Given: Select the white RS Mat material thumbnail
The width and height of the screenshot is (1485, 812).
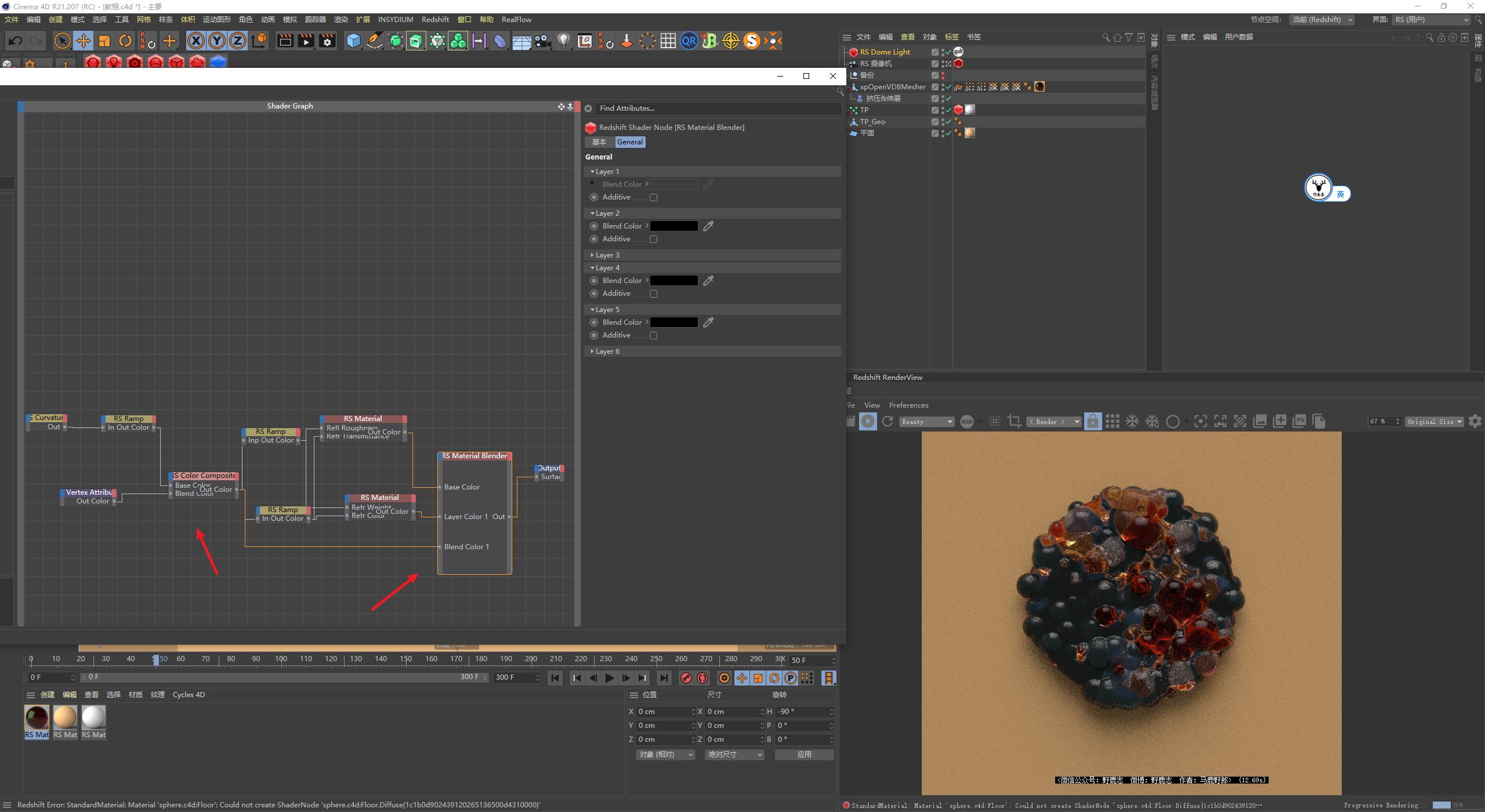Looking at the screenshot, I should 93,717.
